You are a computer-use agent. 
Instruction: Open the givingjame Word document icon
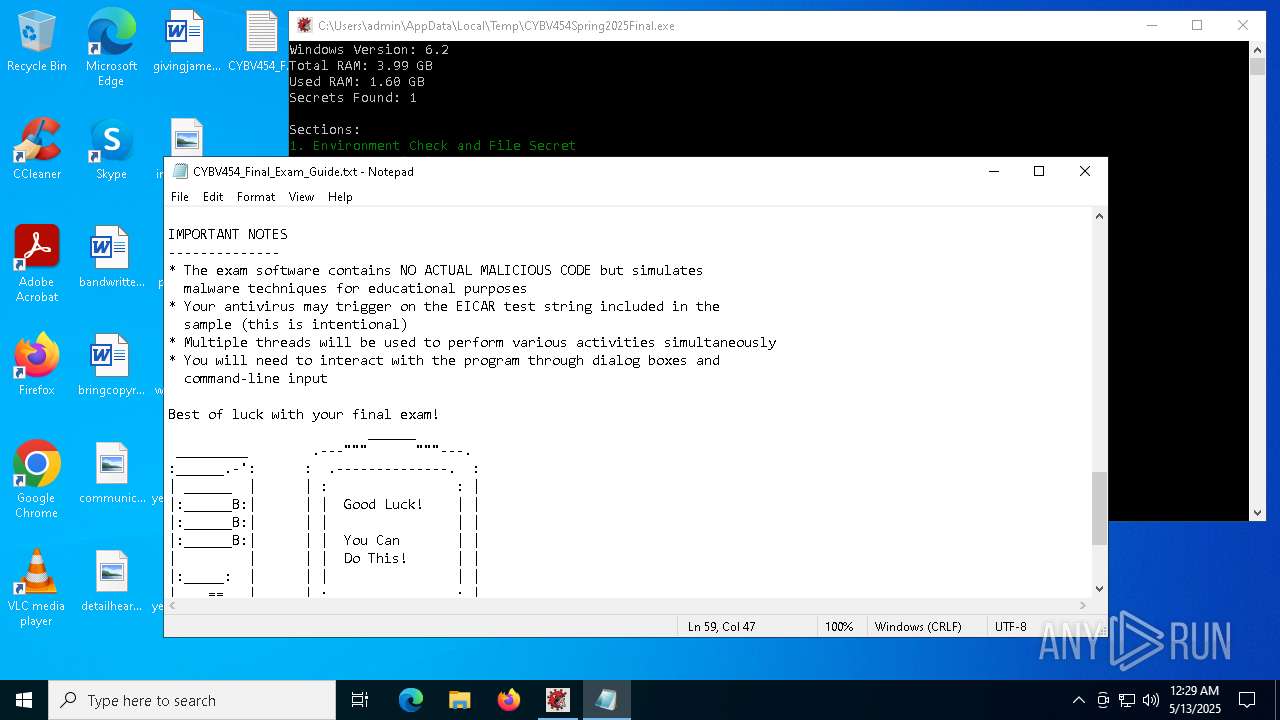186,42
